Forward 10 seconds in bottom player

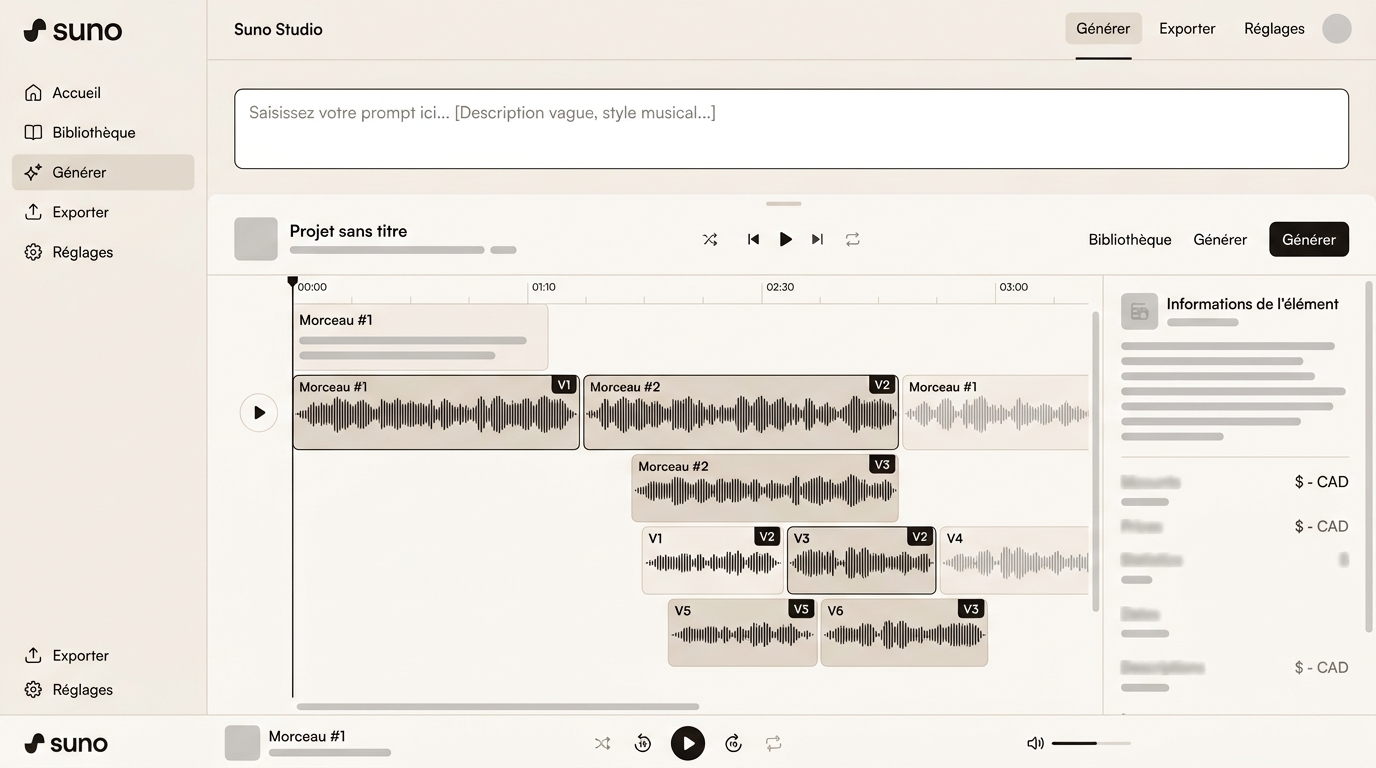733,743
